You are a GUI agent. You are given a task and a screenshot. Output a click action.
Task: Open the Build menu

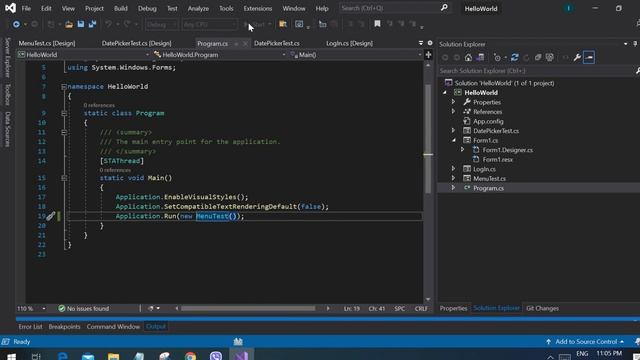[121, 8]
